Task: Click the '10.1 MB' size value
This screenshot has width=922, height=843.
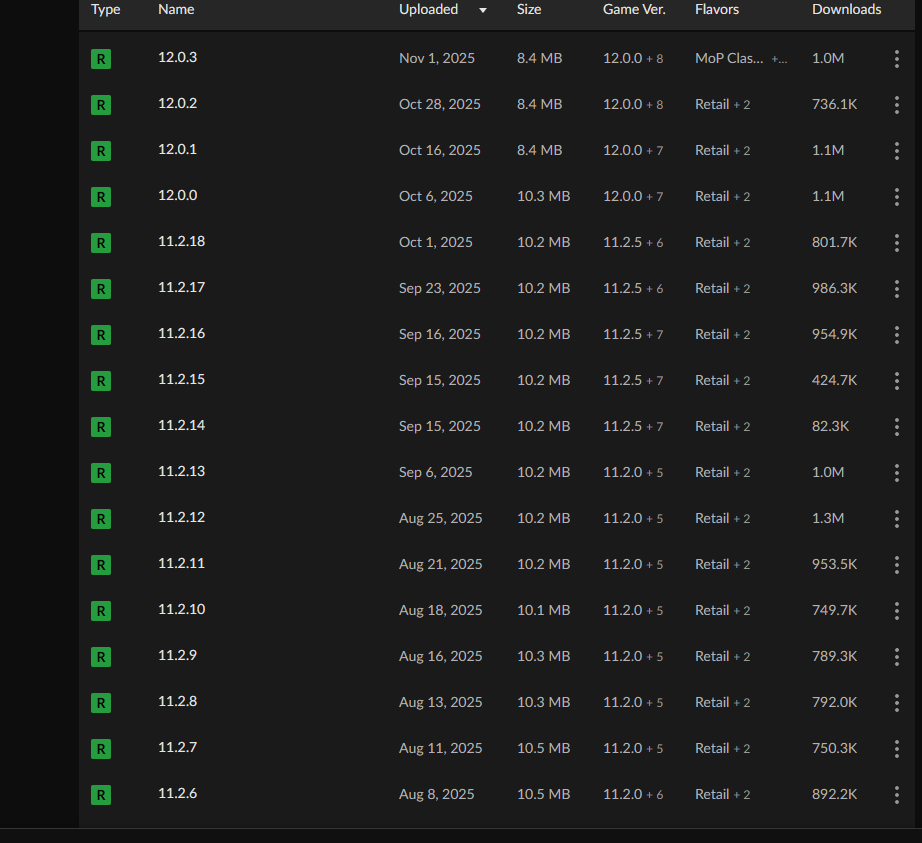Action: (543, 611)
